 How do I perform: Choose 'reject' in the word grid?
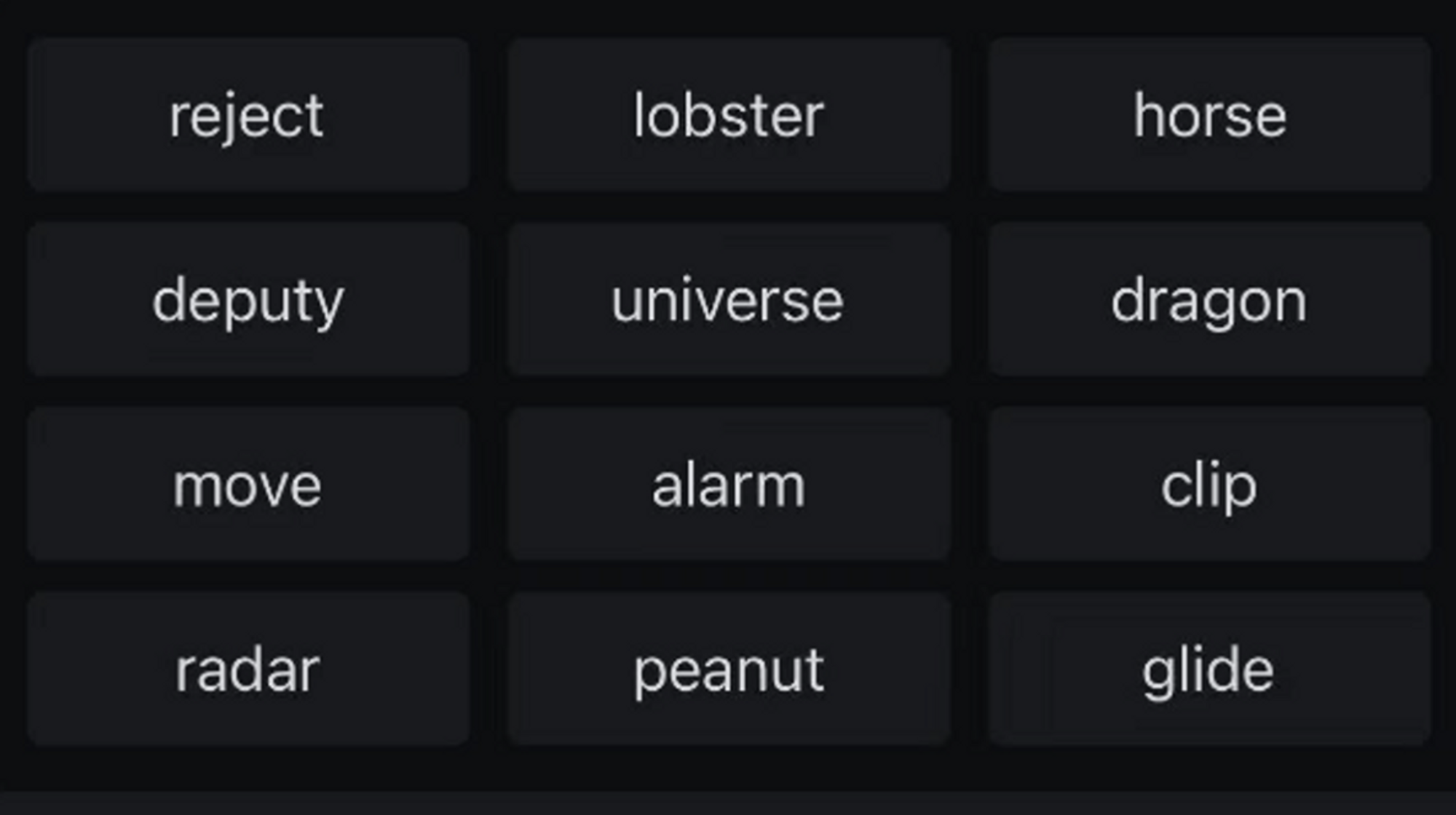(x=248, y=115)
